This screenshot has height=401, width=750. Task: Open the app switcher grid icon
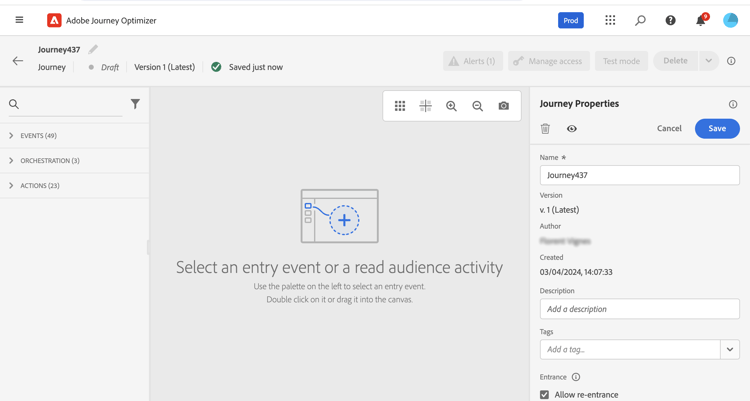pyautogui.click(x=610, y=20)
